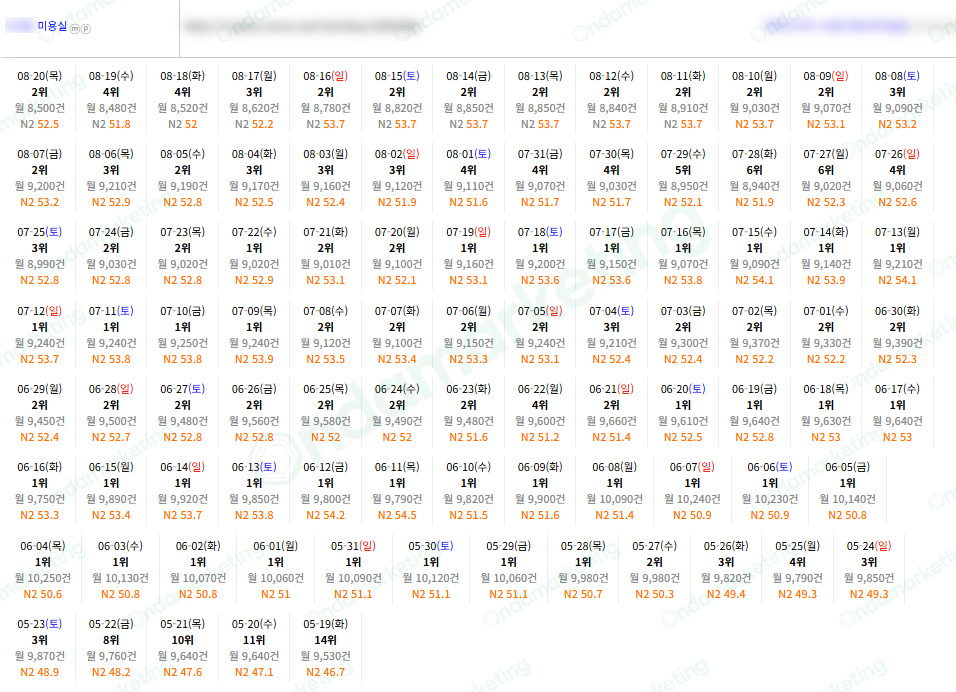Click the 월 9,370건 value

coord(754,343)
